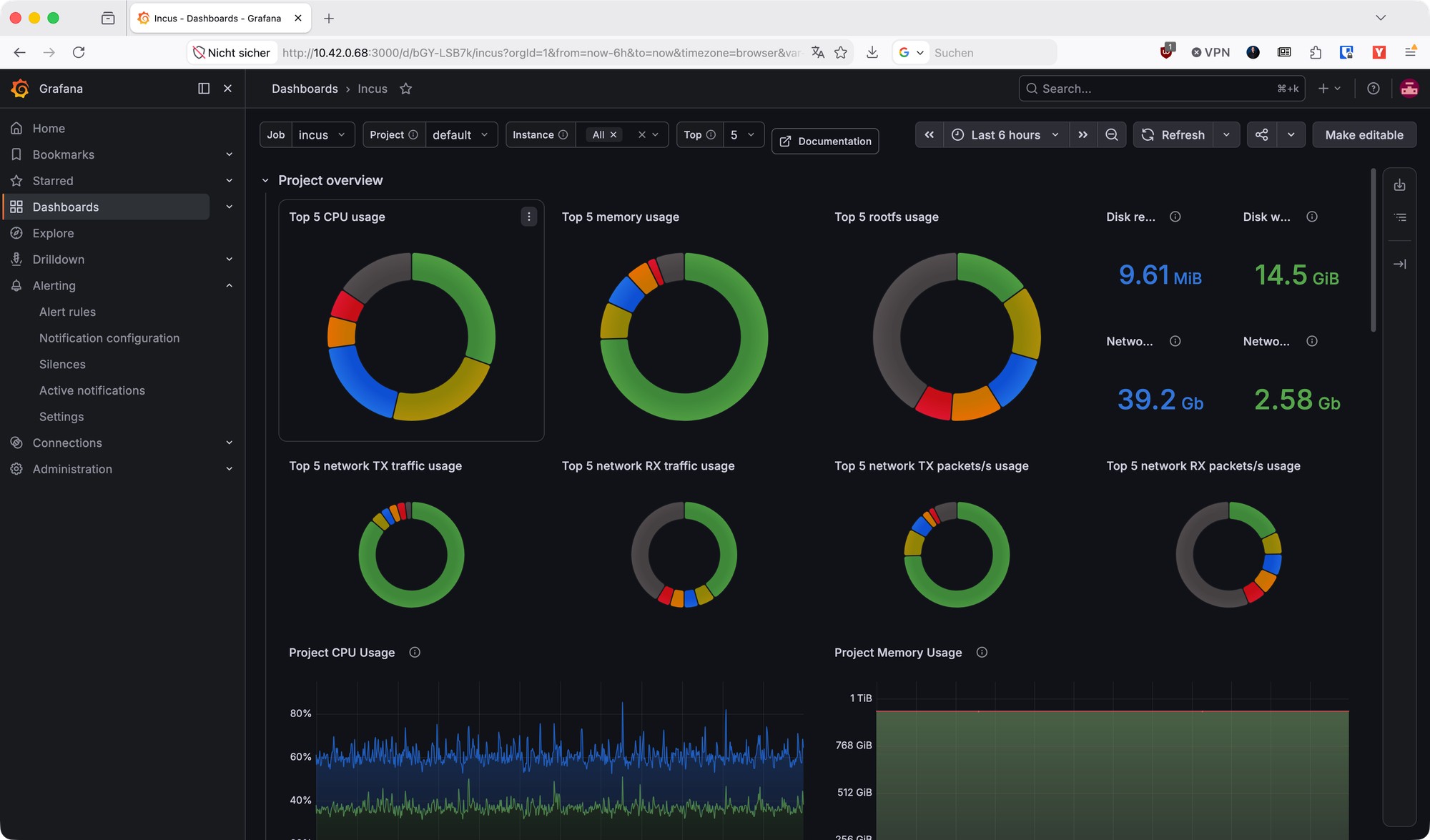Open the refresh interval dropdown arrow
This screenshot has width=1430, height=840.
pos(1227,134)
